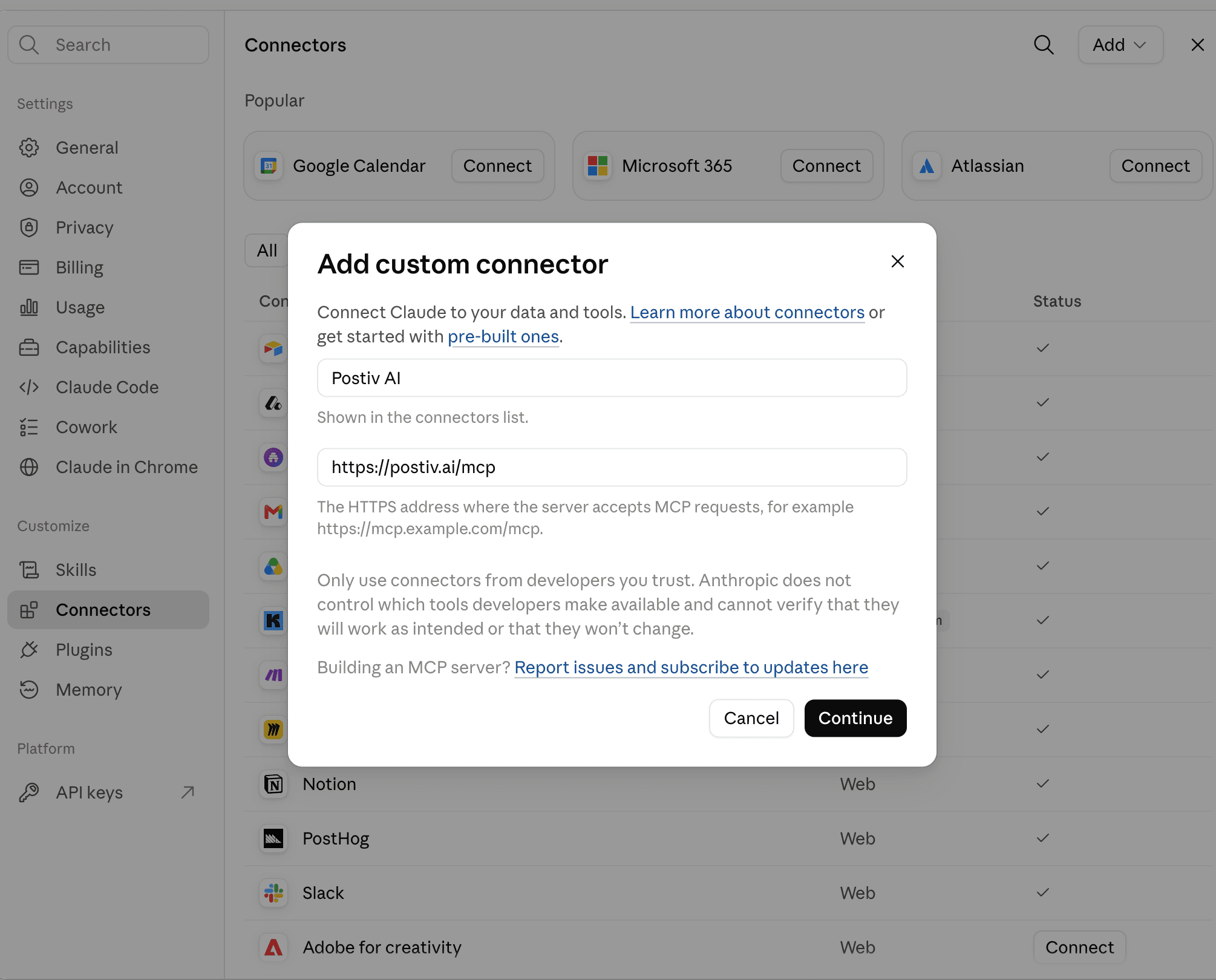Click the URL field https://postiv.ai/mcp

(x=612, y=467)
